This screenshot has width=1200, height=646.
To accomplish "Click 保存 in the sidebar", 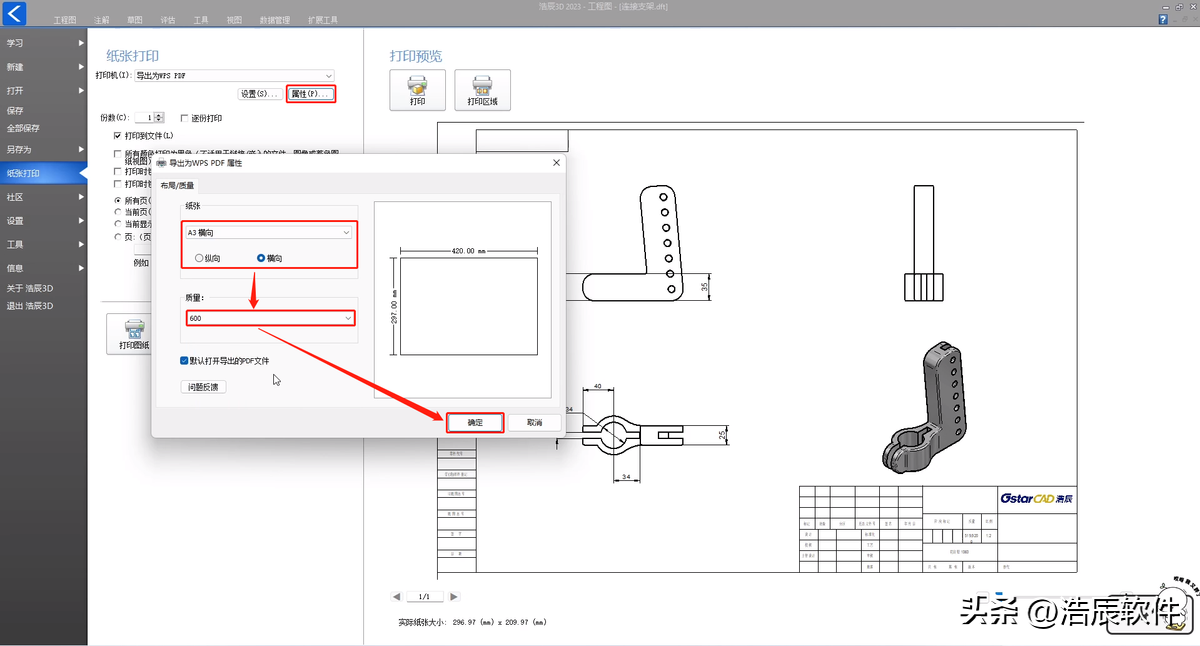I will click(15, 111).
